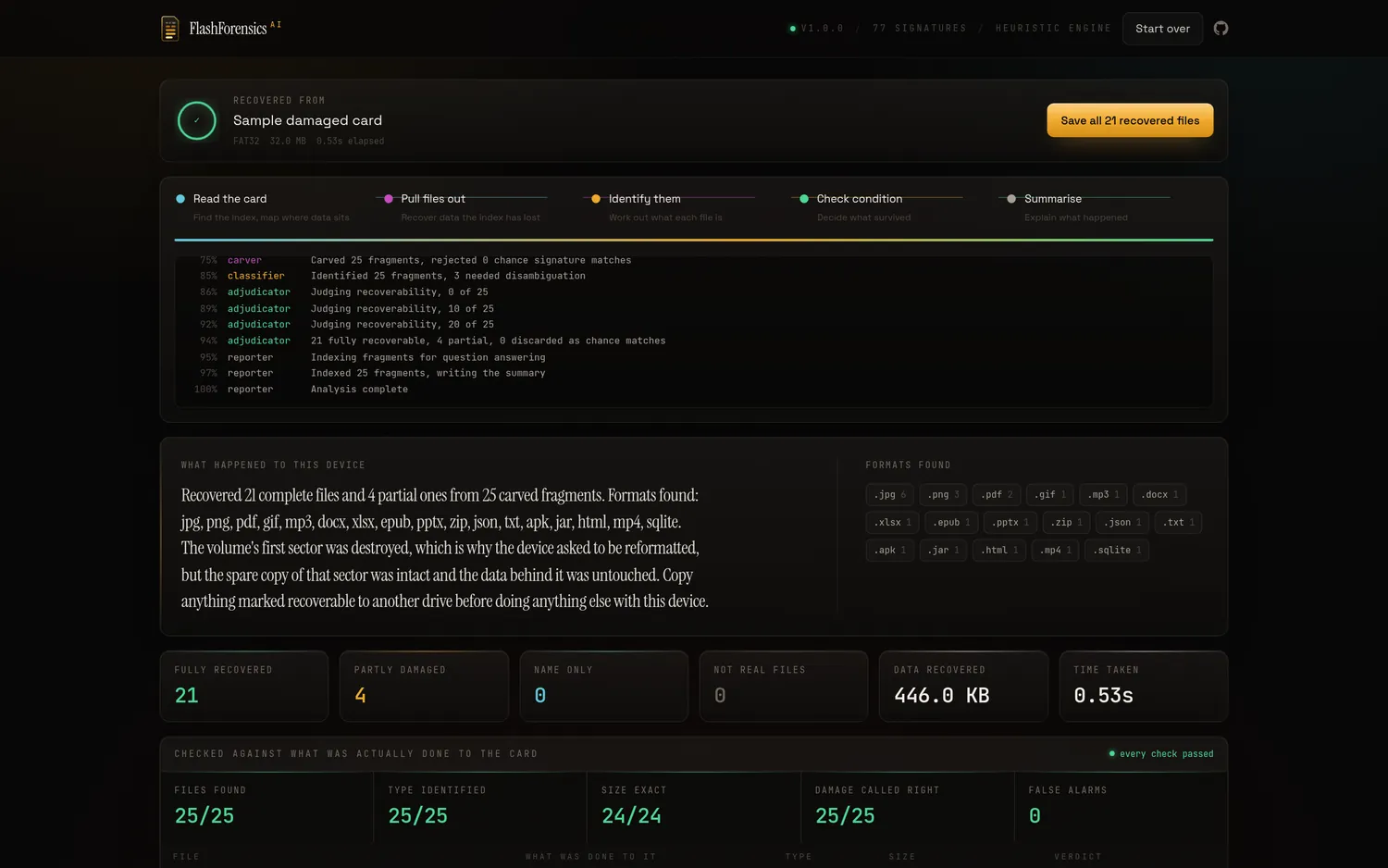Click the 'HEURISTIC ENGINE' header text
This screenshot has height=868, width=1388.
[x=1053, y=29]
